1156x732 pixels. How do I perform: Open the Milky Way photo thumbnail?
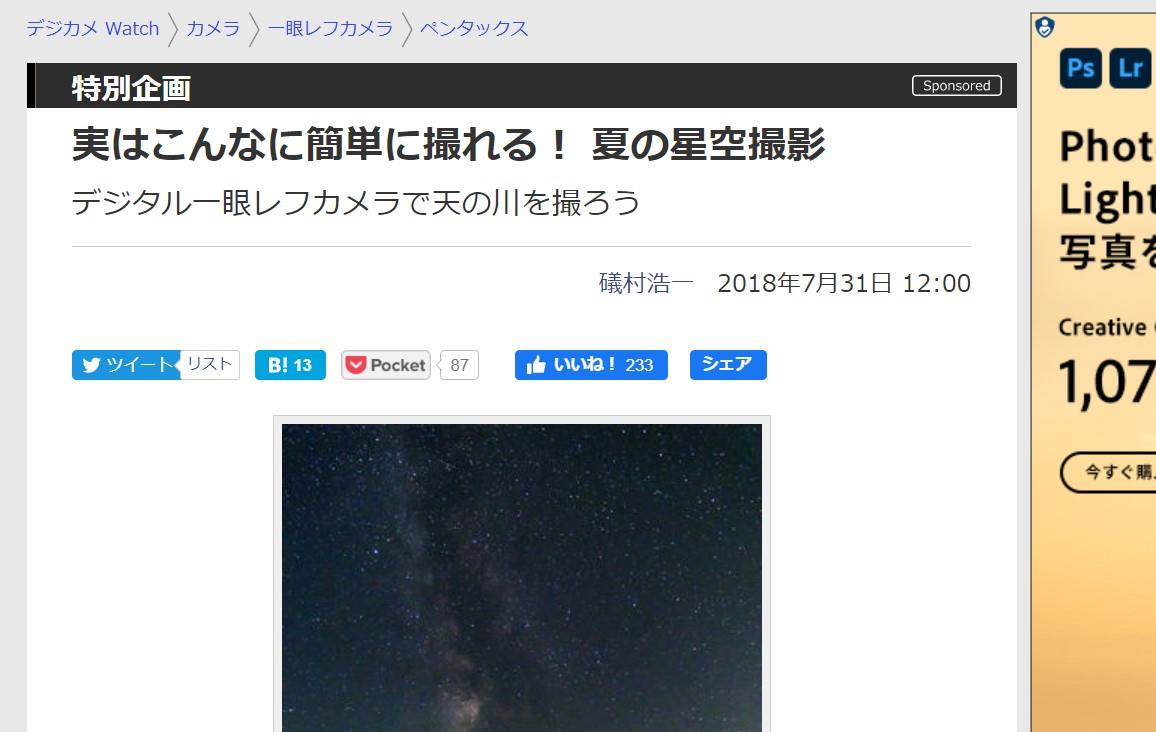522,577
